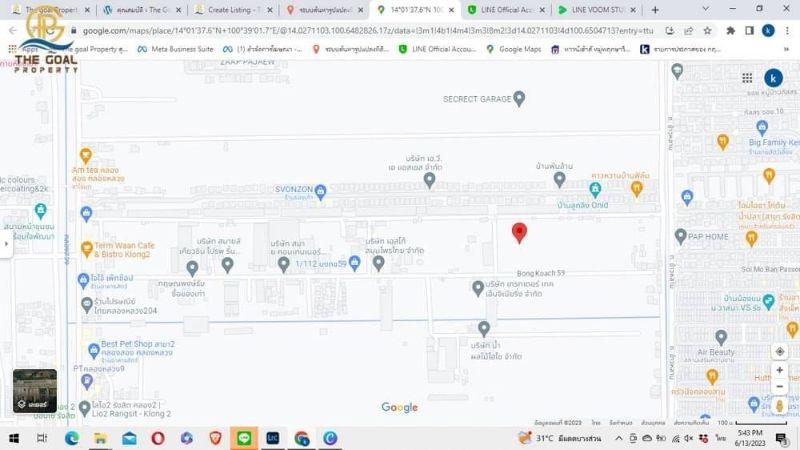Viewport: 800px width, 450px height.
Task: Open Task View on taskbar
Action: (x=42, y=438)
